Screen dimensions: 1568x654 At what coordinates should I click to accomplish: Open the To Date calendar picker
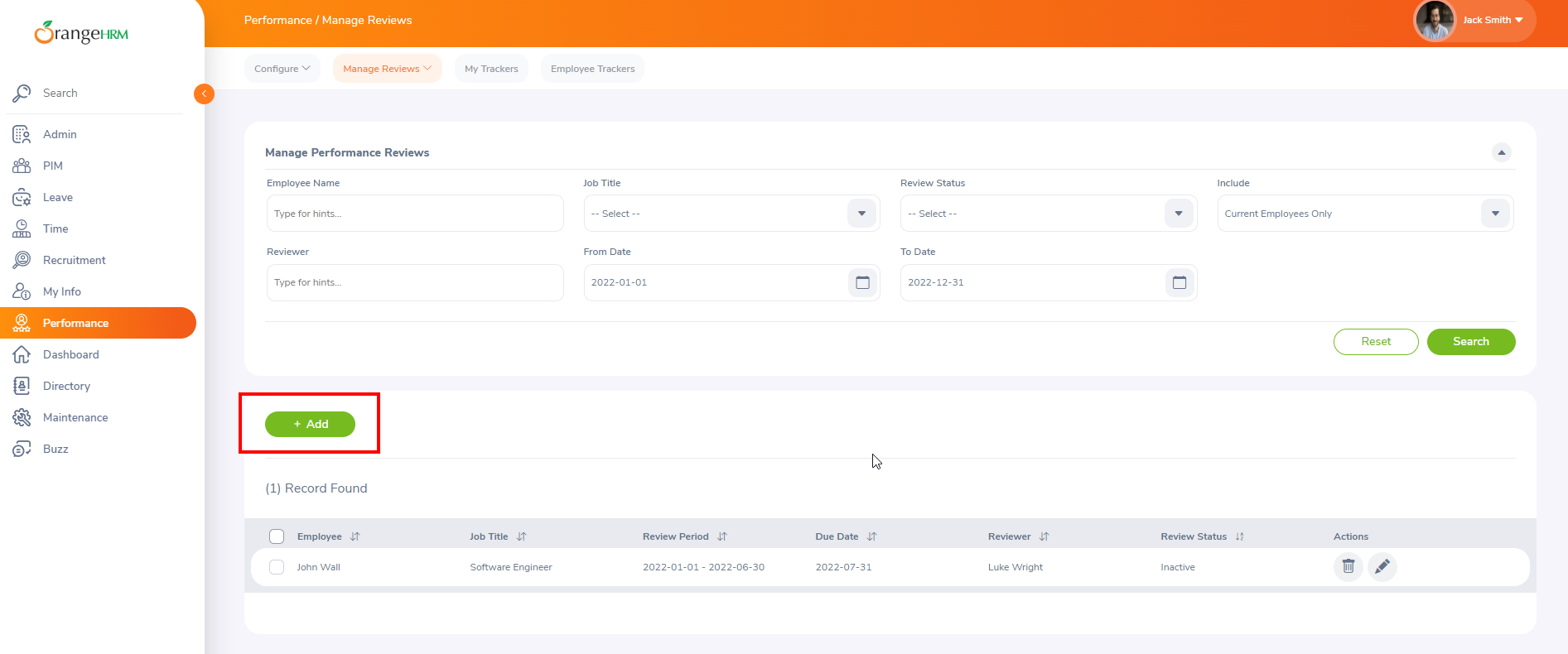(1180, 282)
